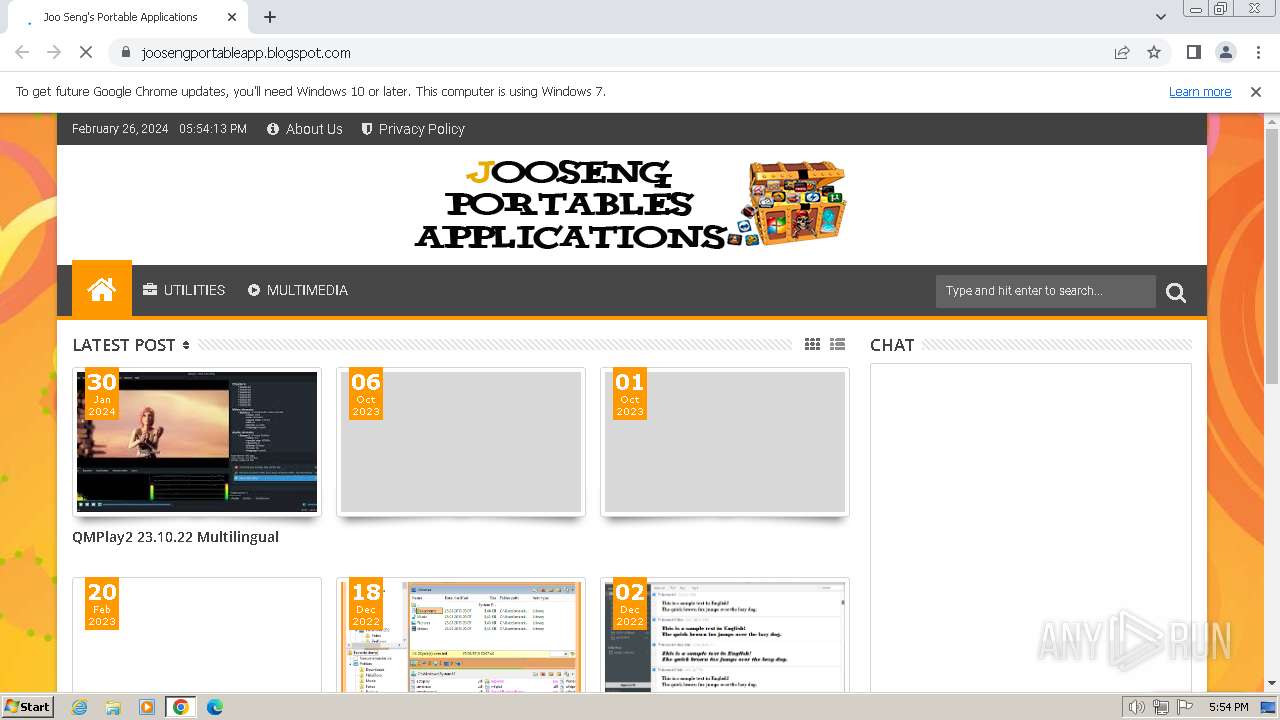This screenshot has height=720, width=1280.
Task: Share this page icon
Action: (1122, 53)
